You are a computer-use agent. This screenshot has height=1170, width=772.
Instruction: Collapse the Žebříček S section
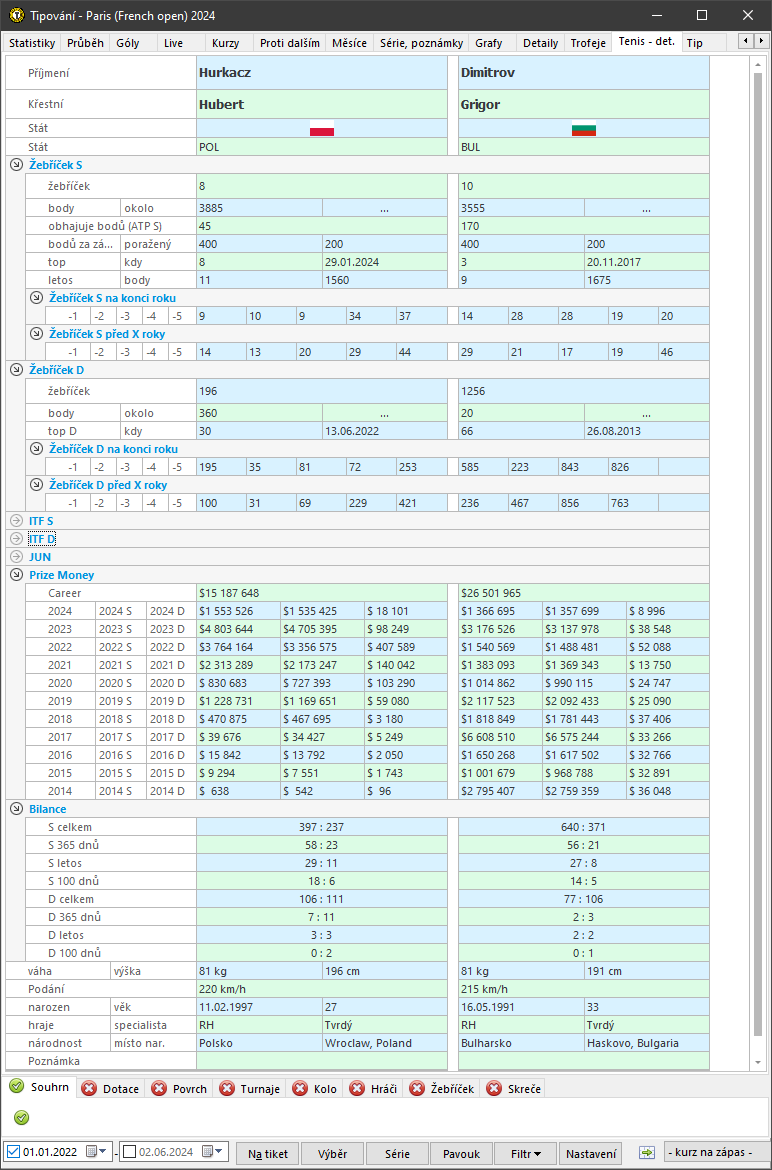15,165
